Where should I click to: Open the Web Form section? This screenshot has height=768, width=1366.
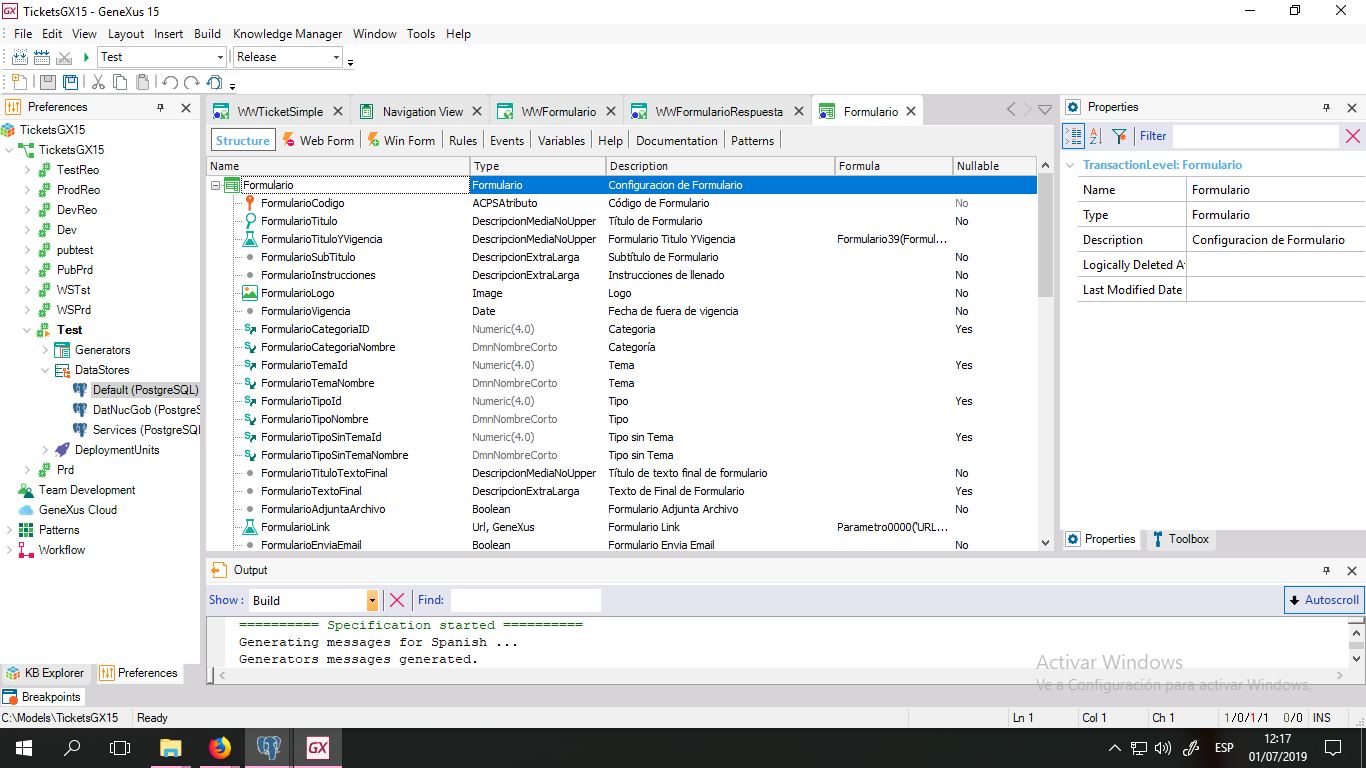coord(318,141)
